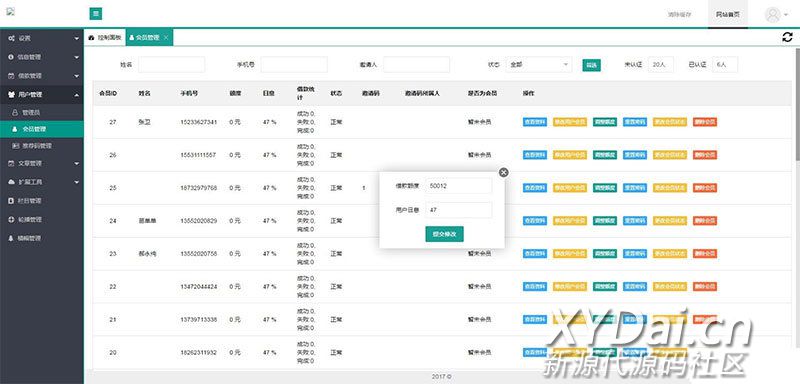Click 更改会员状态 button for member 23
This screenshot has width=800, height=384.
pyautogui.click(x=669, y=253)
